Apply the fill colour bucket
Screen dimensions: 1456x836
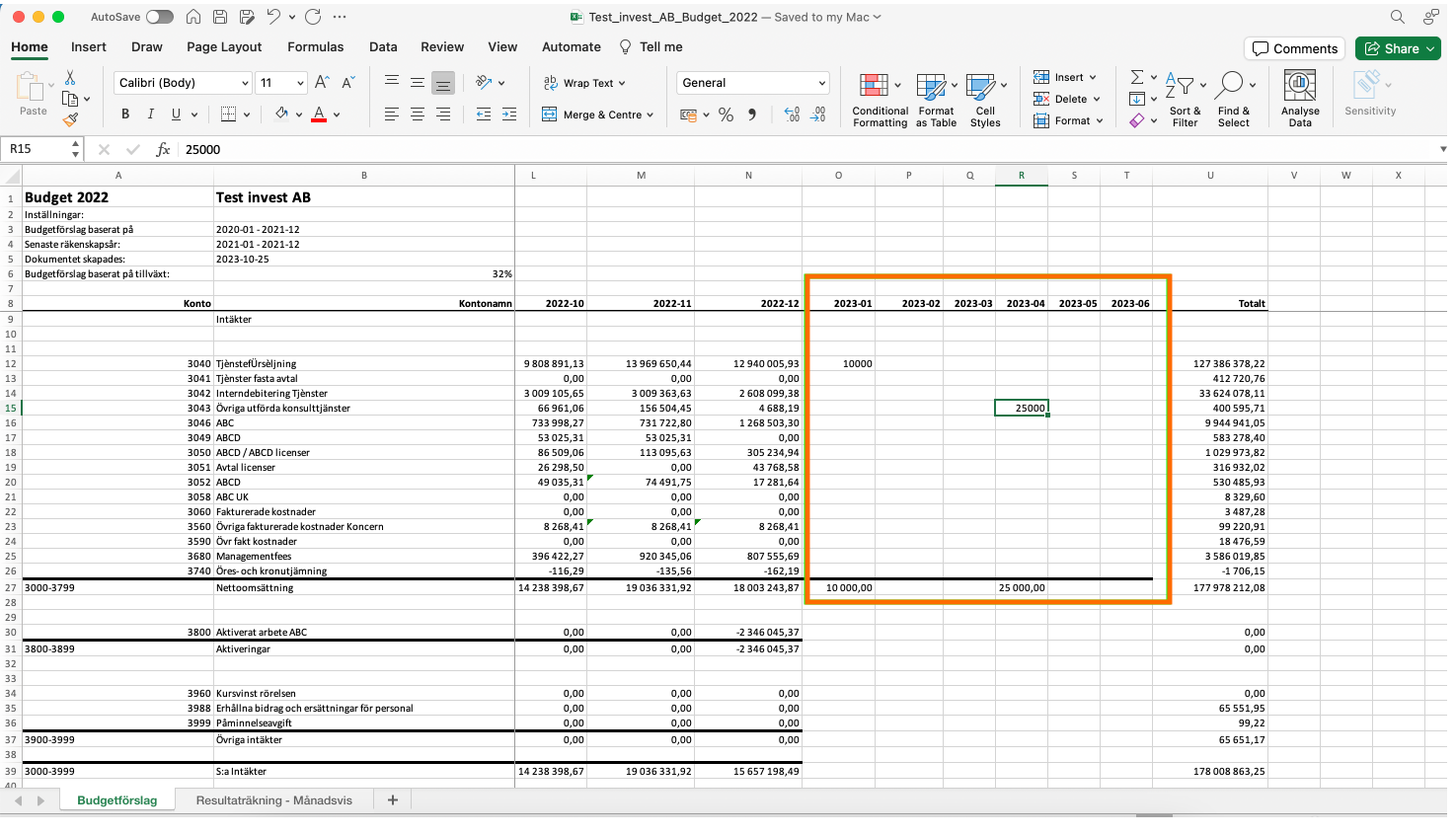[x=281, y=114]
